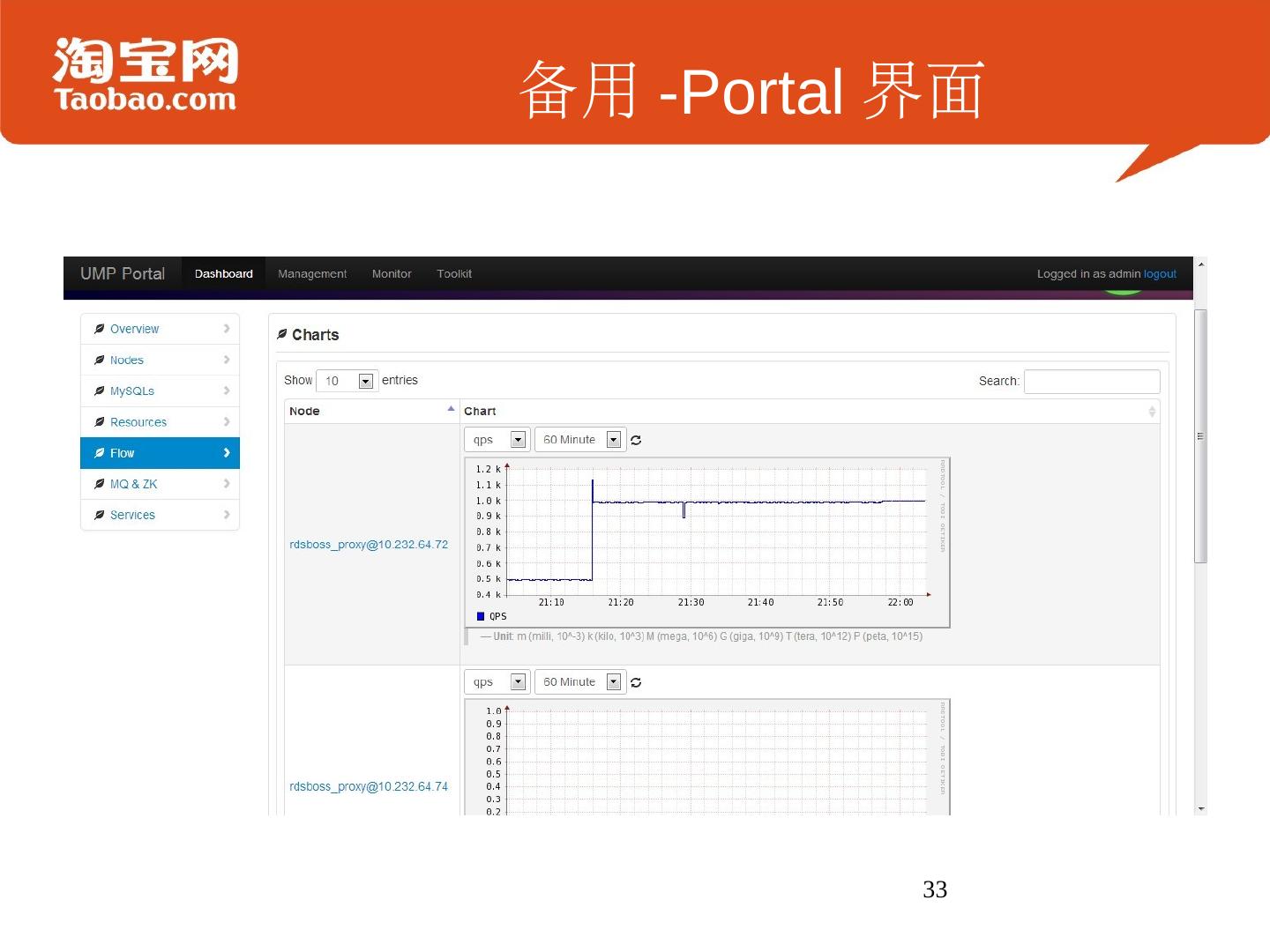Sort table by Chart column arrows
1270x952 pixels.
tap(1152, 412)
